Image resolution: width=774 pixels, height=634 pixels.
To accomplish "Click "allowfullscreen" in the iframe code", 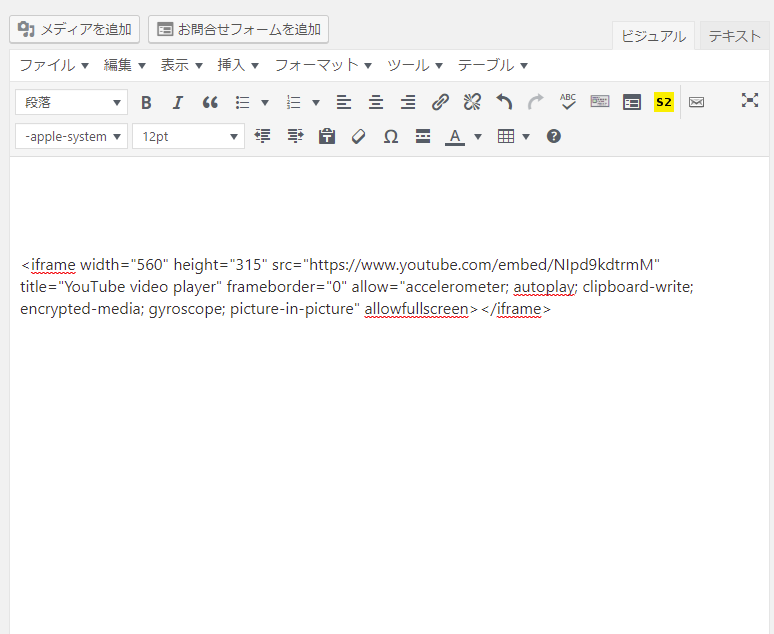I will click(417, 309).
